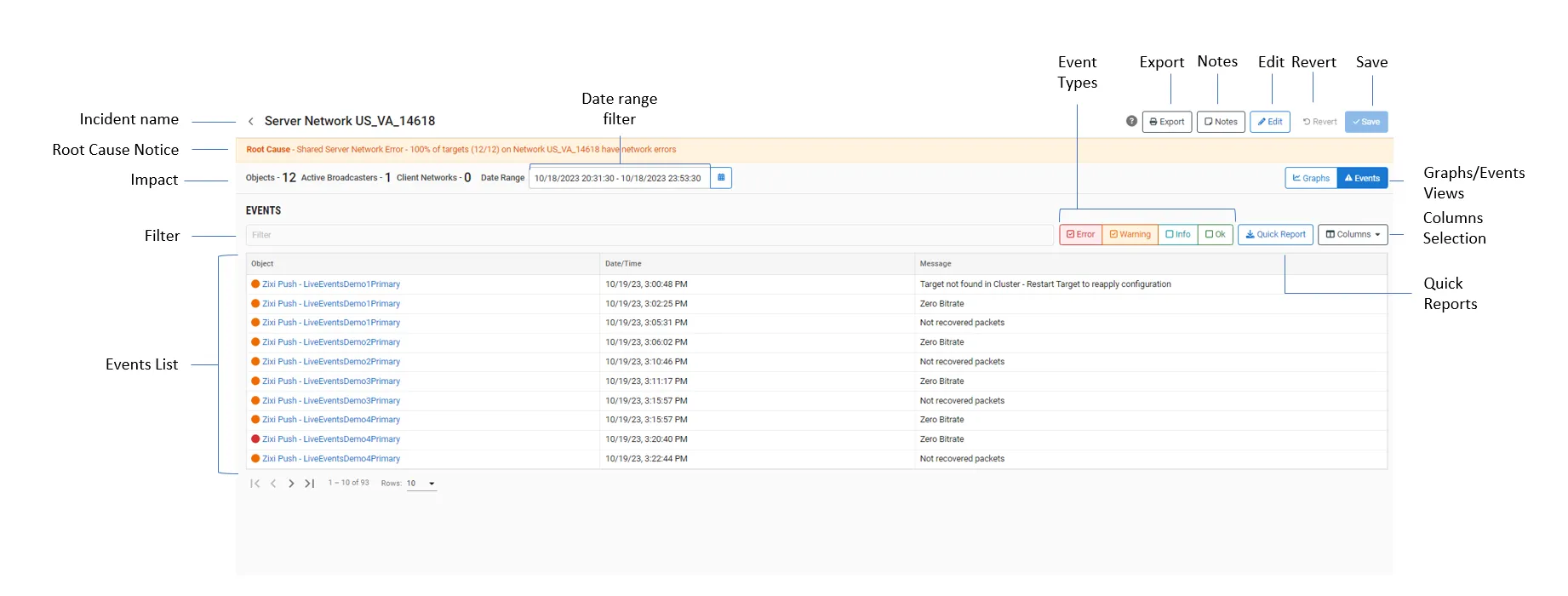
Task: Toggle the Warning event type filter
Action: click(1130, 234)
